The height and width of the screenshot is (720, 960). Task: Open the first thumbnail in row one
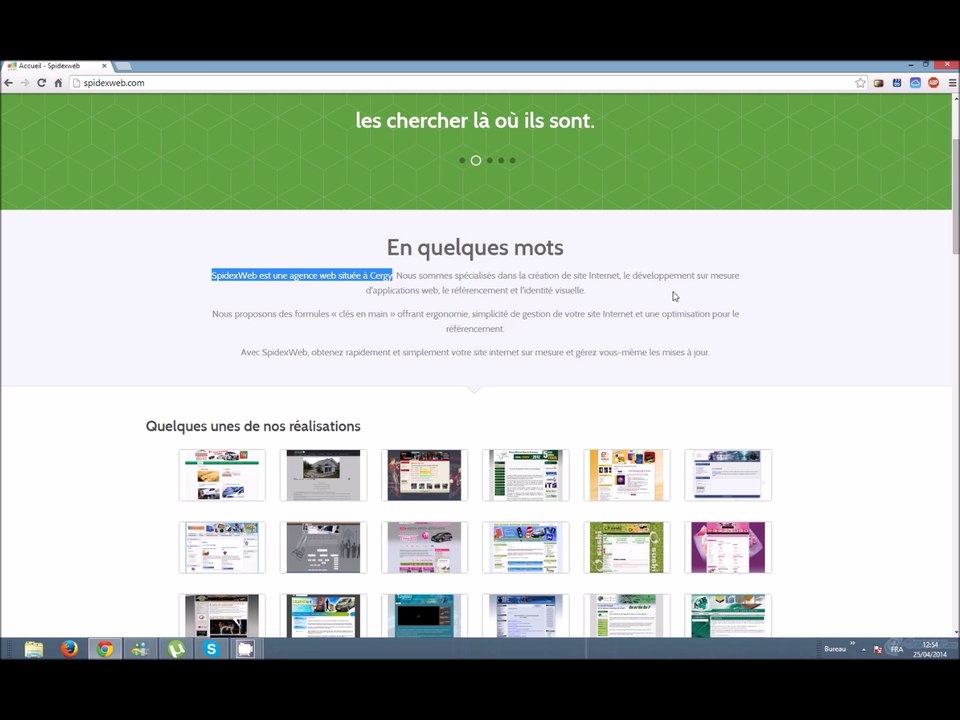point(222,475)
